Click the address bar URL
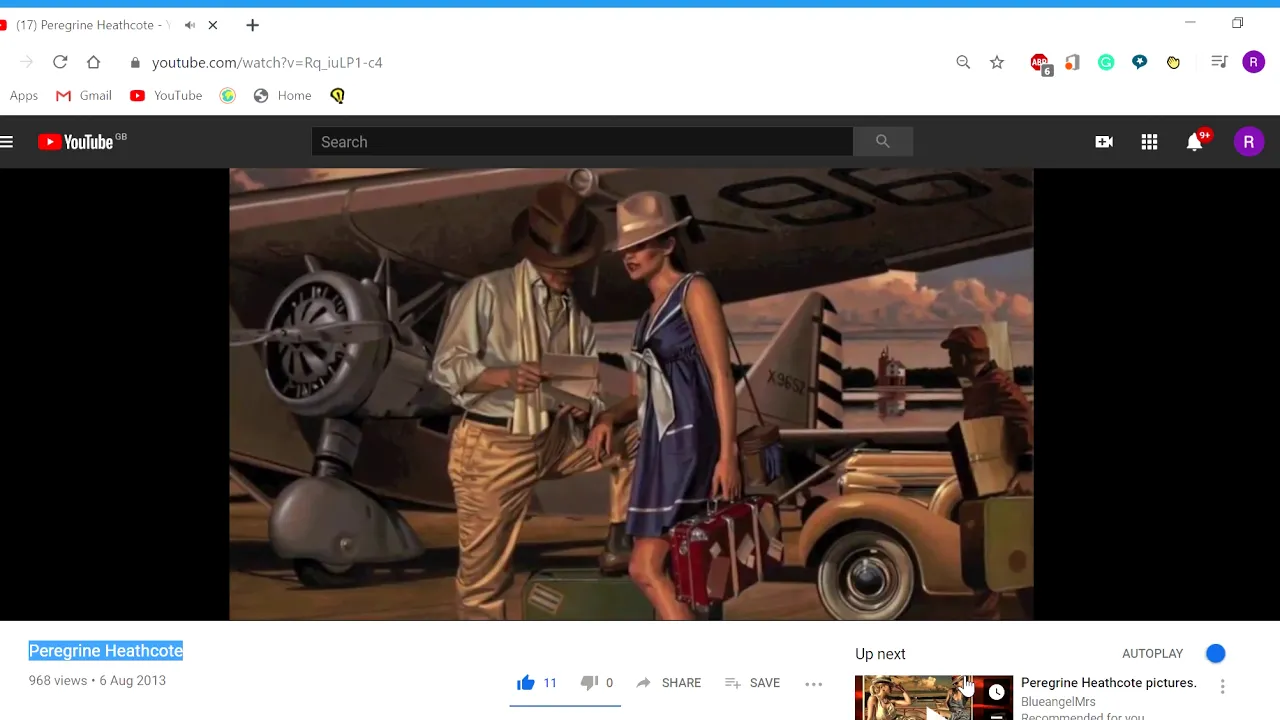Screen dimensions: 1280x720 [267, 62]
